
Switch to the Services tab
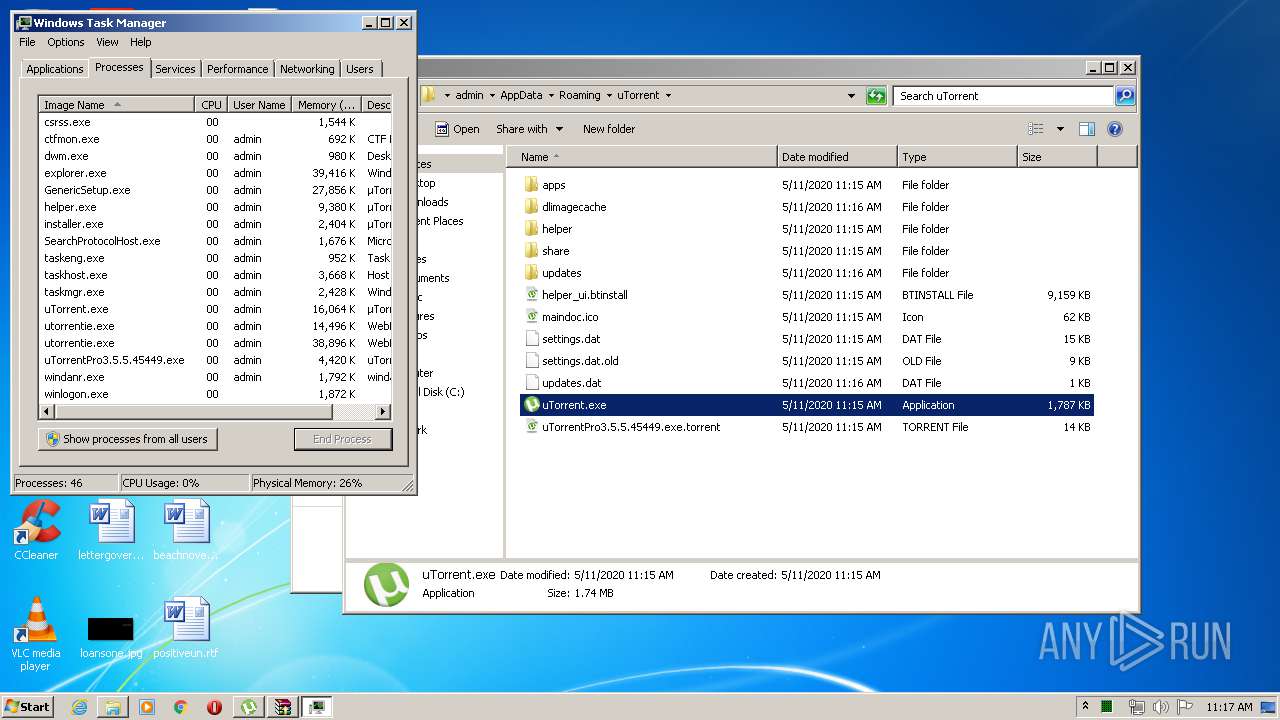coord(175,69)
